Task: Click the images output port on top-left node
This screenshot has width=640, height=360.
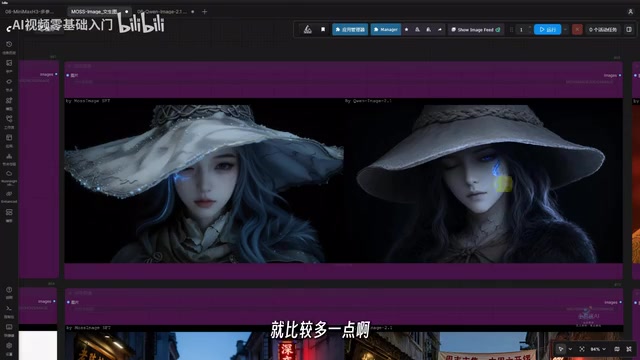Action: click(56, 74)
